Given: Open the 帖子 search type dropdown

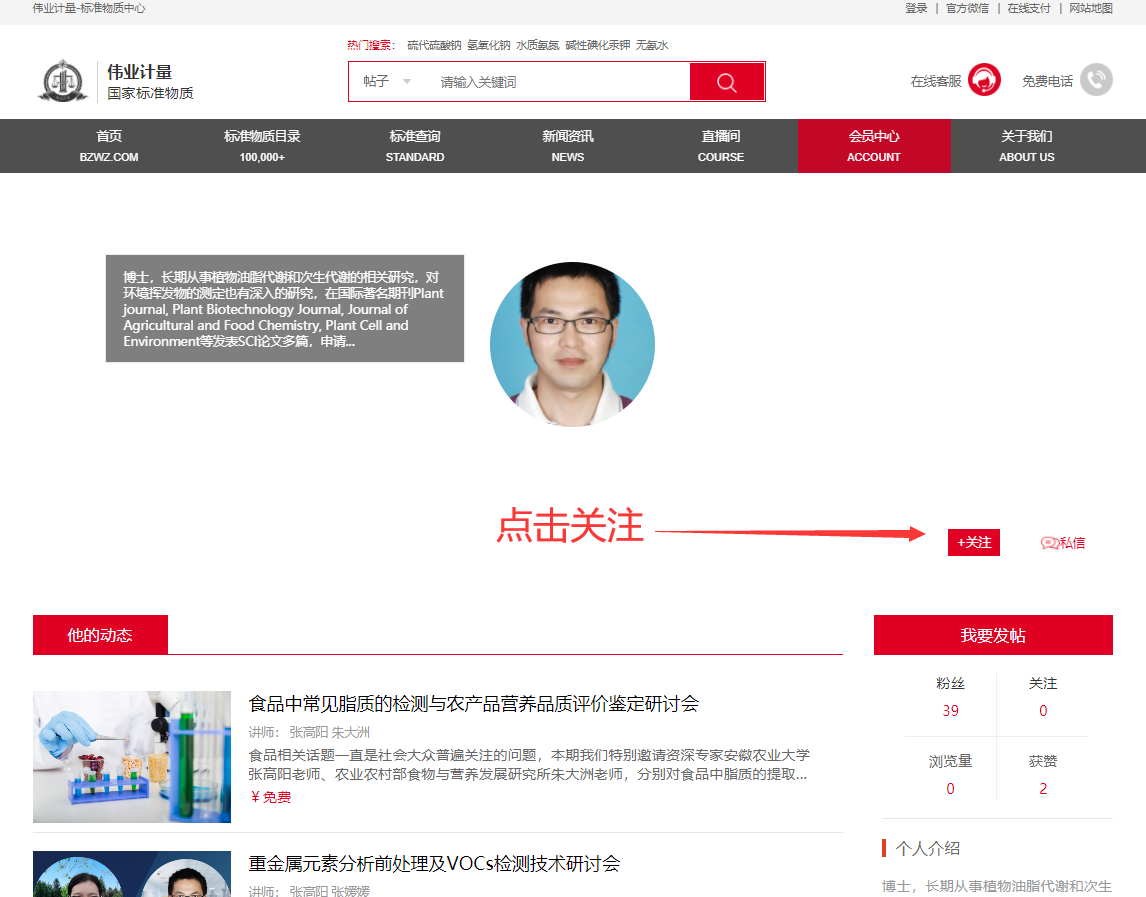Looking at the screenshot, I should [387, 81].
